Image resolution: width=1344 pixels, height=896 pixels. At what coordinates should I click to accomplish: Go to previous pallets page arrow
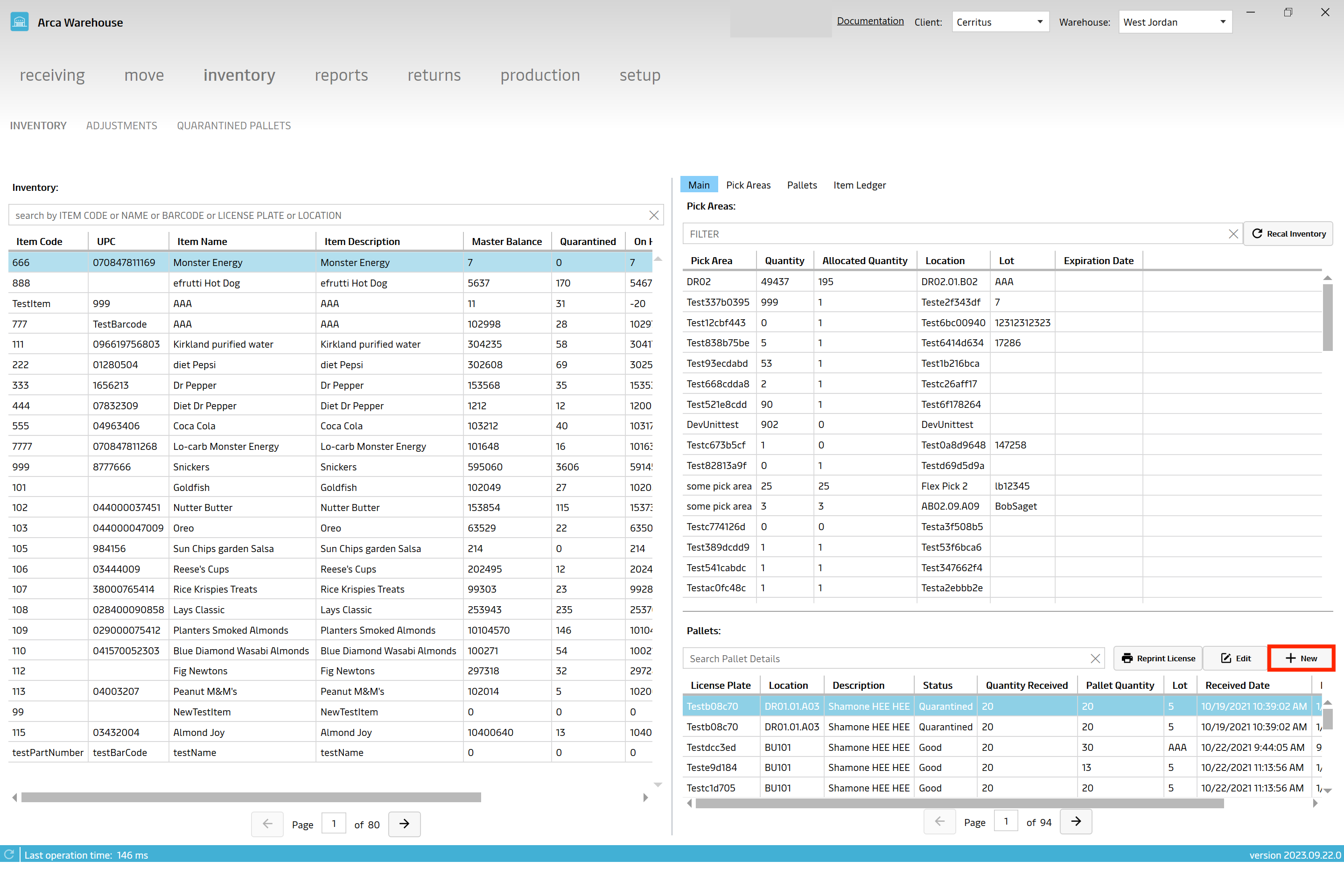[x=939, y=822]
